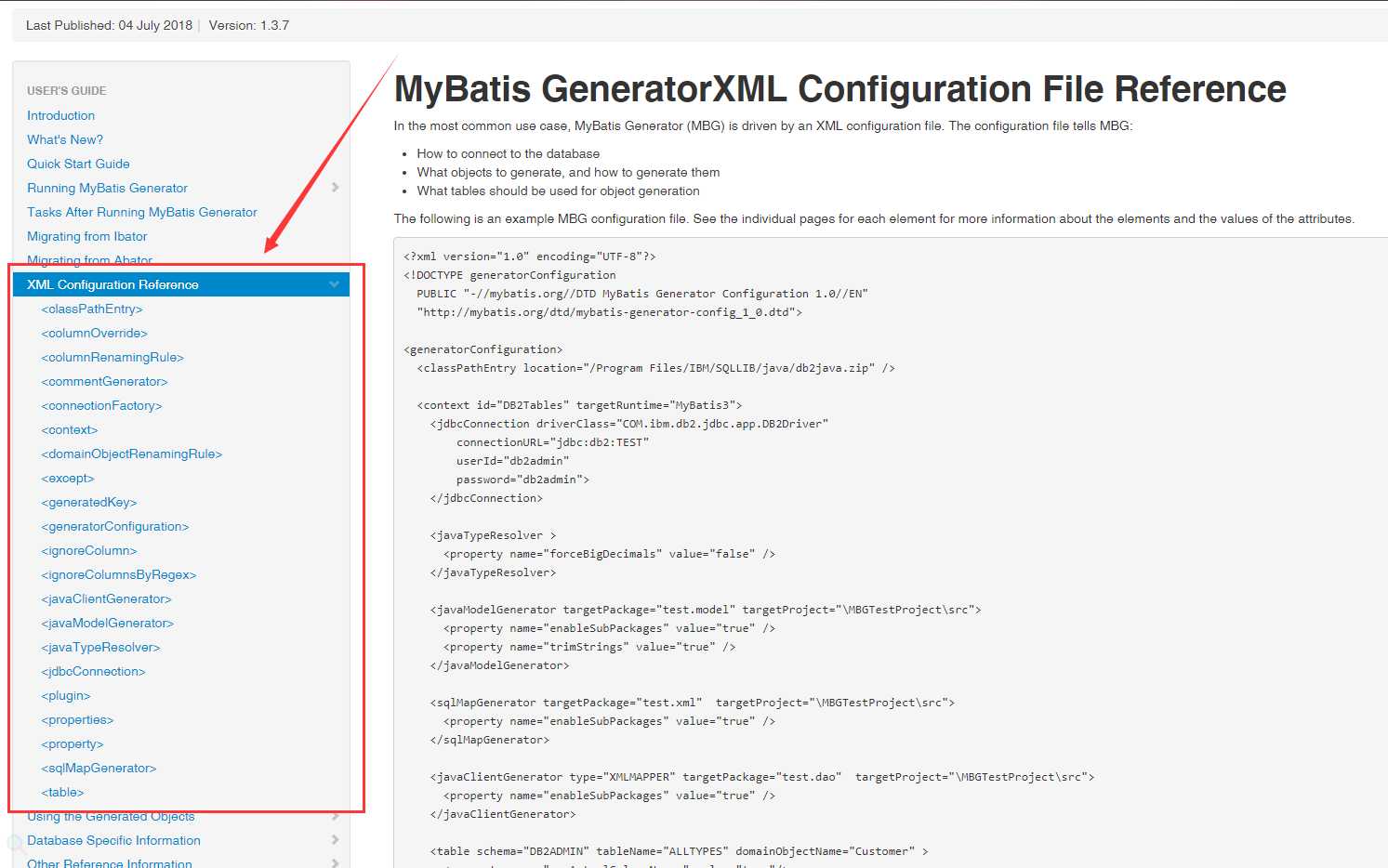This screenshot has height=868, width=1388.
Task: Open the <sqlMapGenerator> reference page
Action: (x=99, y=768)
